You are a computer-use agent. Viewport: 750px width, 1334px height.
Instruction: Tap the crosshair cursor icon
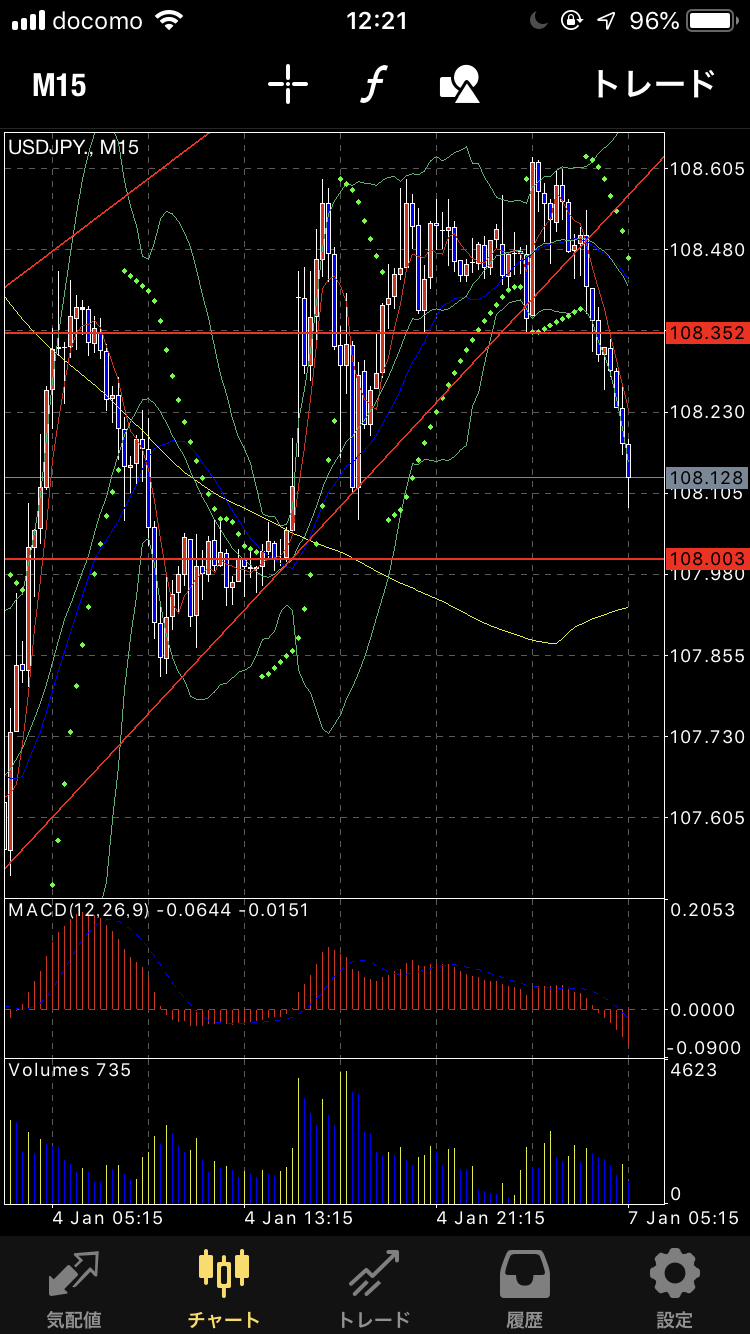pos(287,85)
